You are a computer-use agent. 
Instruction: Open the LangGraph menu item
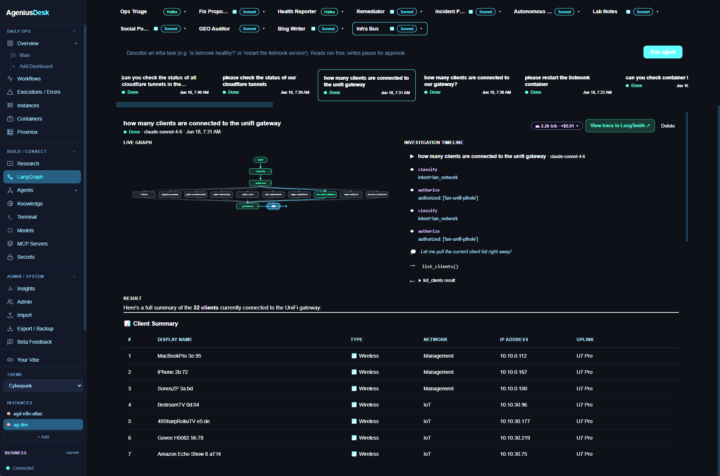coord(42,177)
